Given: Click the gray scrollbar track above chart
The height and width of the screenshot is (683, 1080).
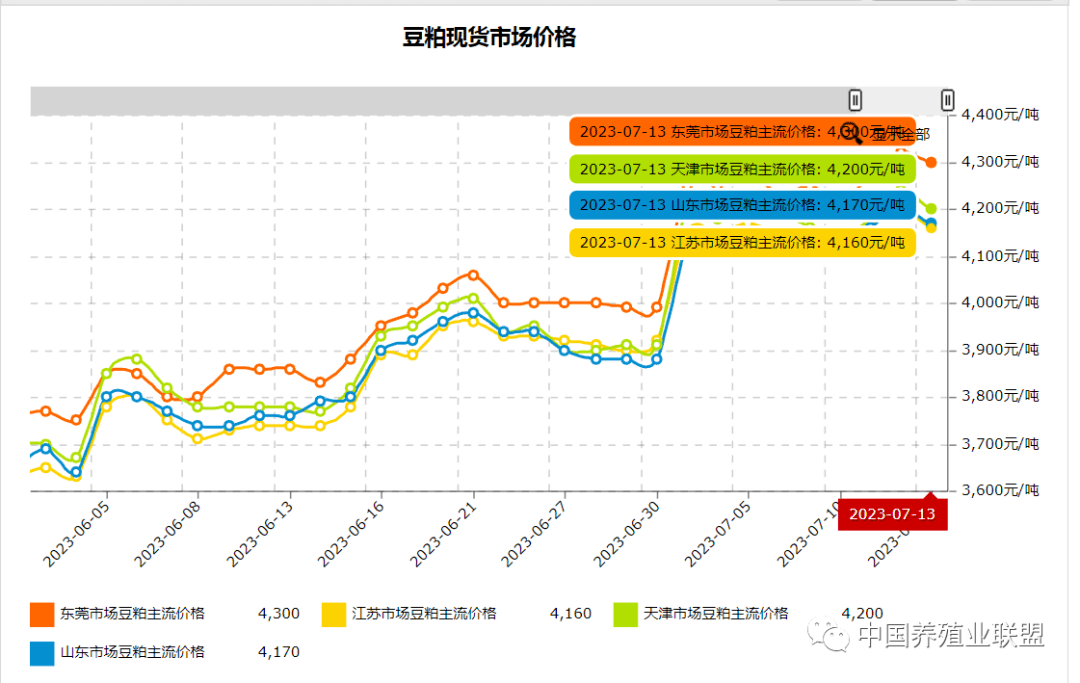Looking at the screenshot, I should 439,101.
